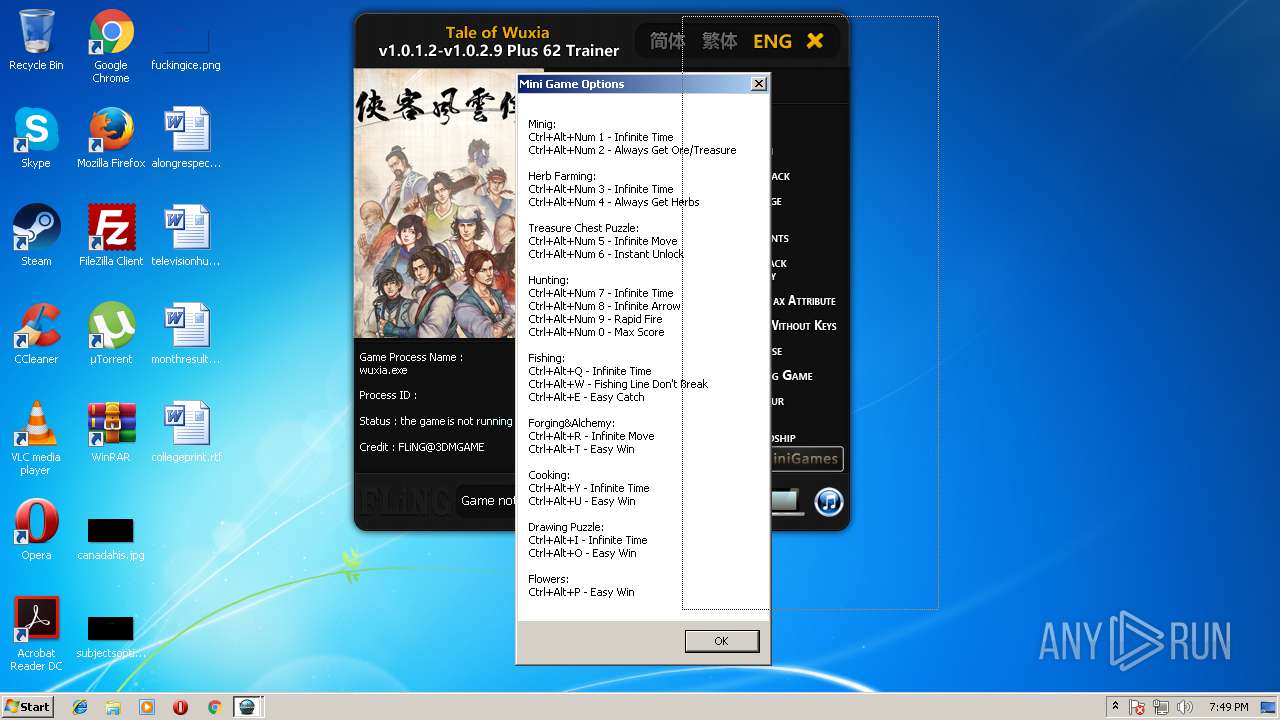Image resolution: width=1280 pixels, height=720 pixels.
Task: Open the media player taskbar icon
Action: (x=147, y=707)
